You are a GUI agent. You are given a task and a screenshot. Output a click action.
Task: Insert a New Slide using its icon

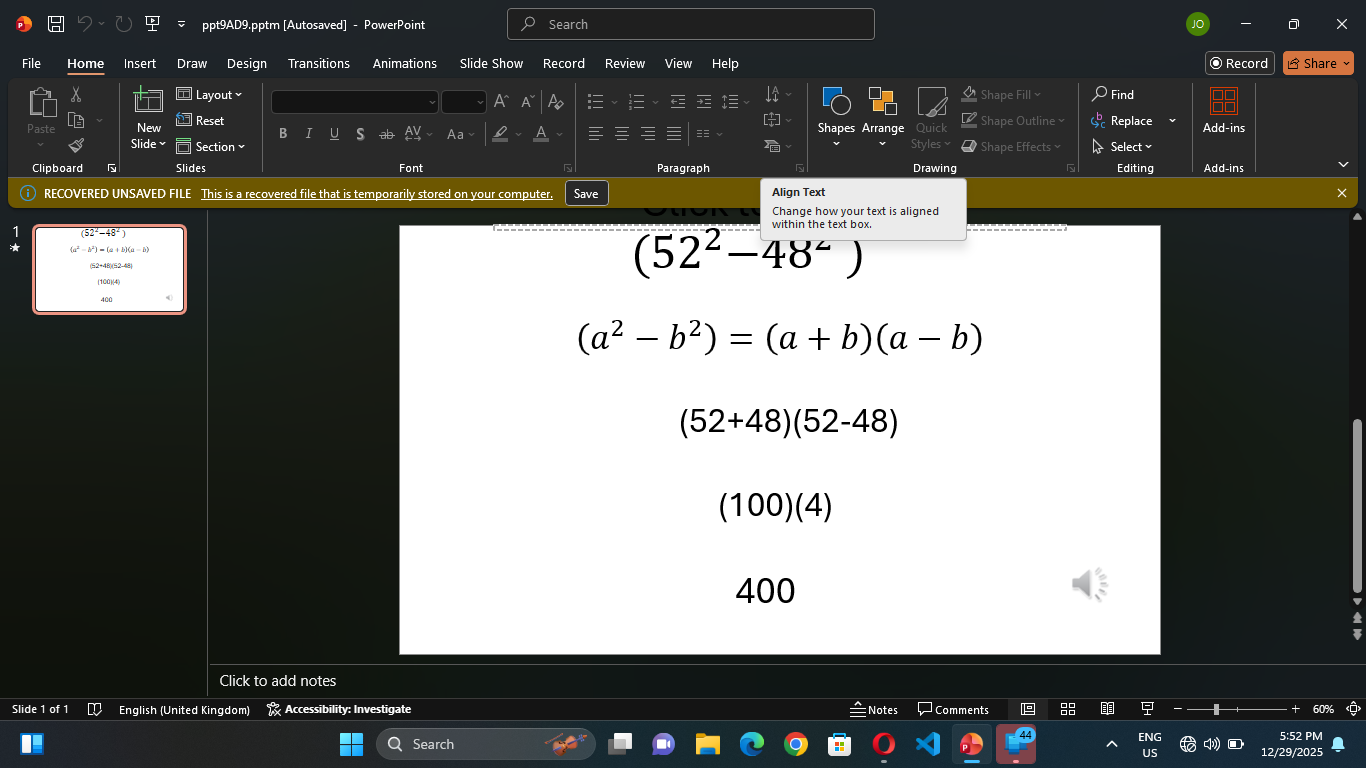(x=148, y=101)
